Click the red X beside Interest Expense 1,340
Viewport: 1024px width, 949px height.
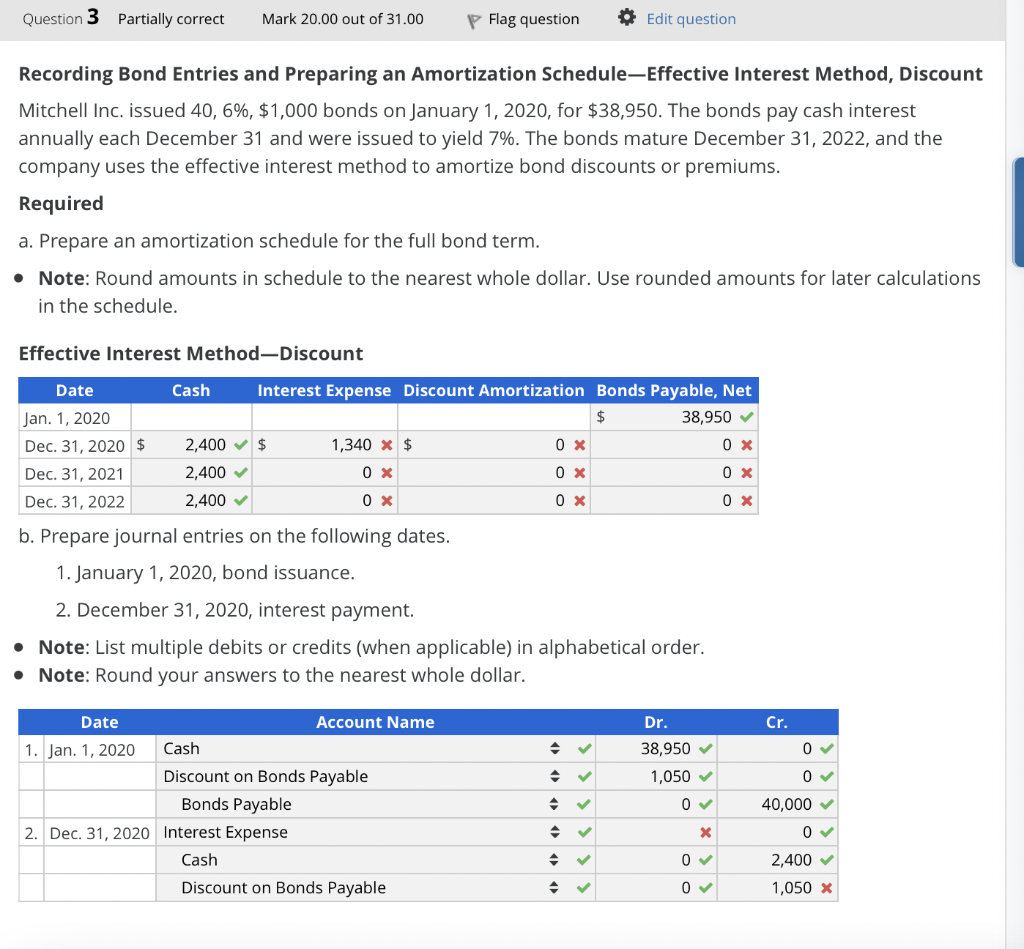(x=388, y=444)
